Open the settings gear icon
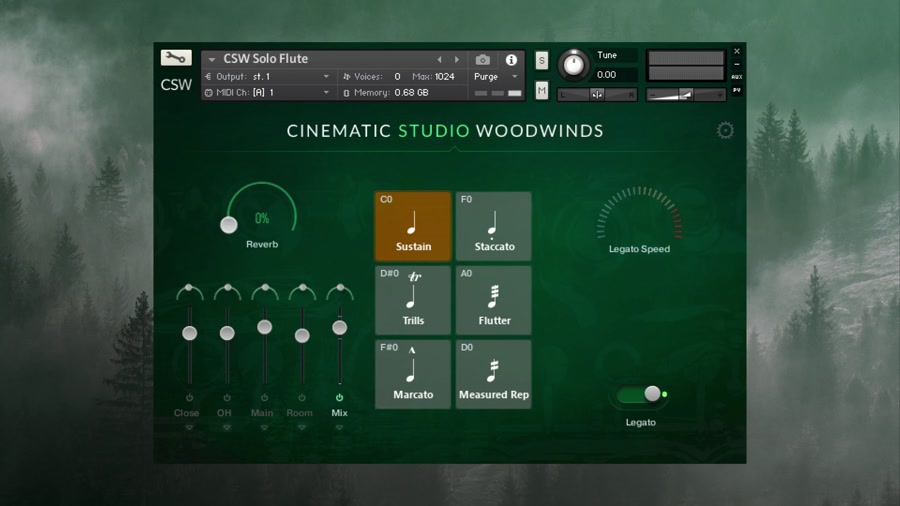Viewport: 900px width, 506px height. click(725, 130)
